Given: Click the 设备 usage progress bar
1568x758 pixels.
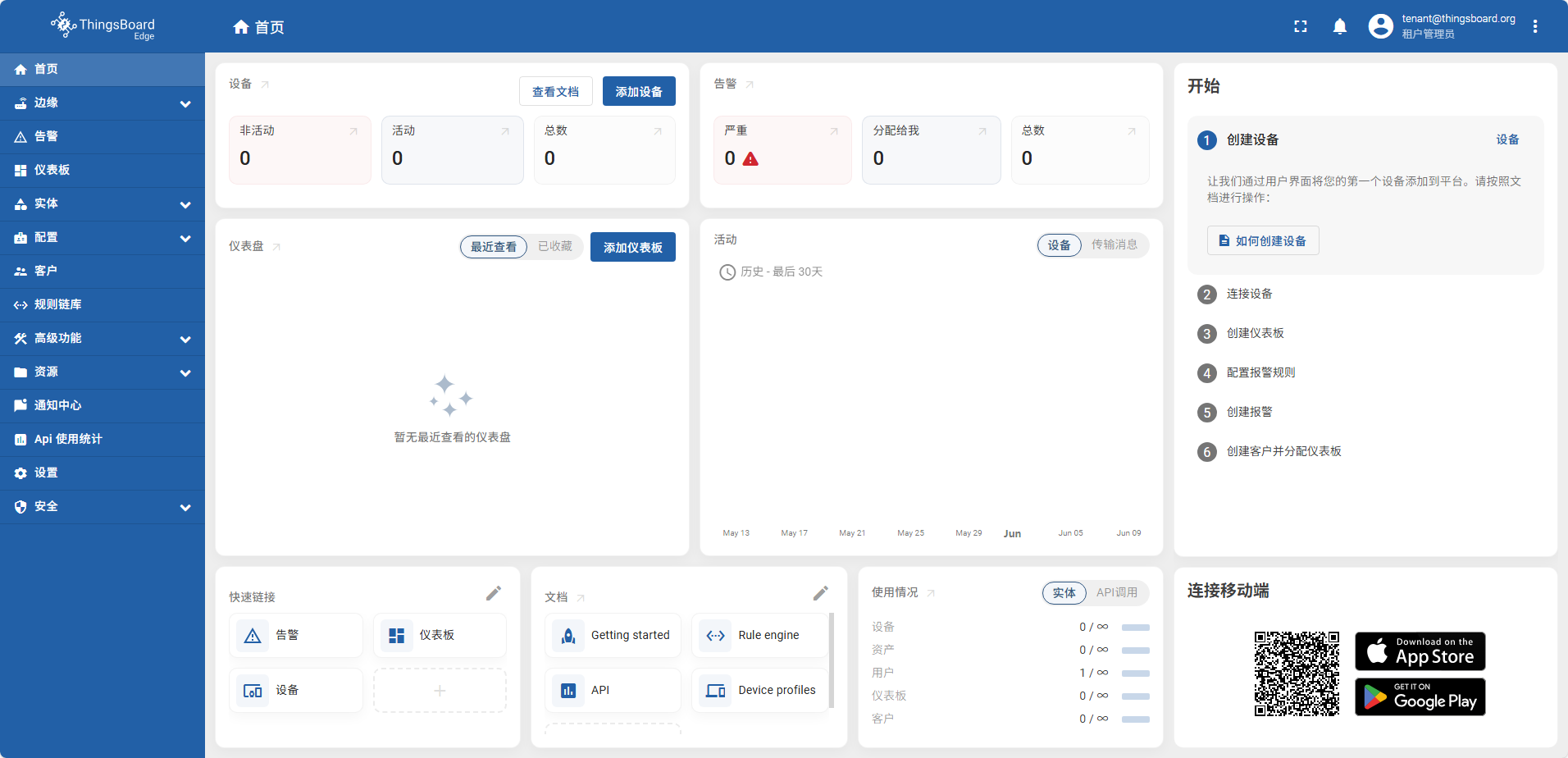Looking at the screenshot, I should [1135, 628].
